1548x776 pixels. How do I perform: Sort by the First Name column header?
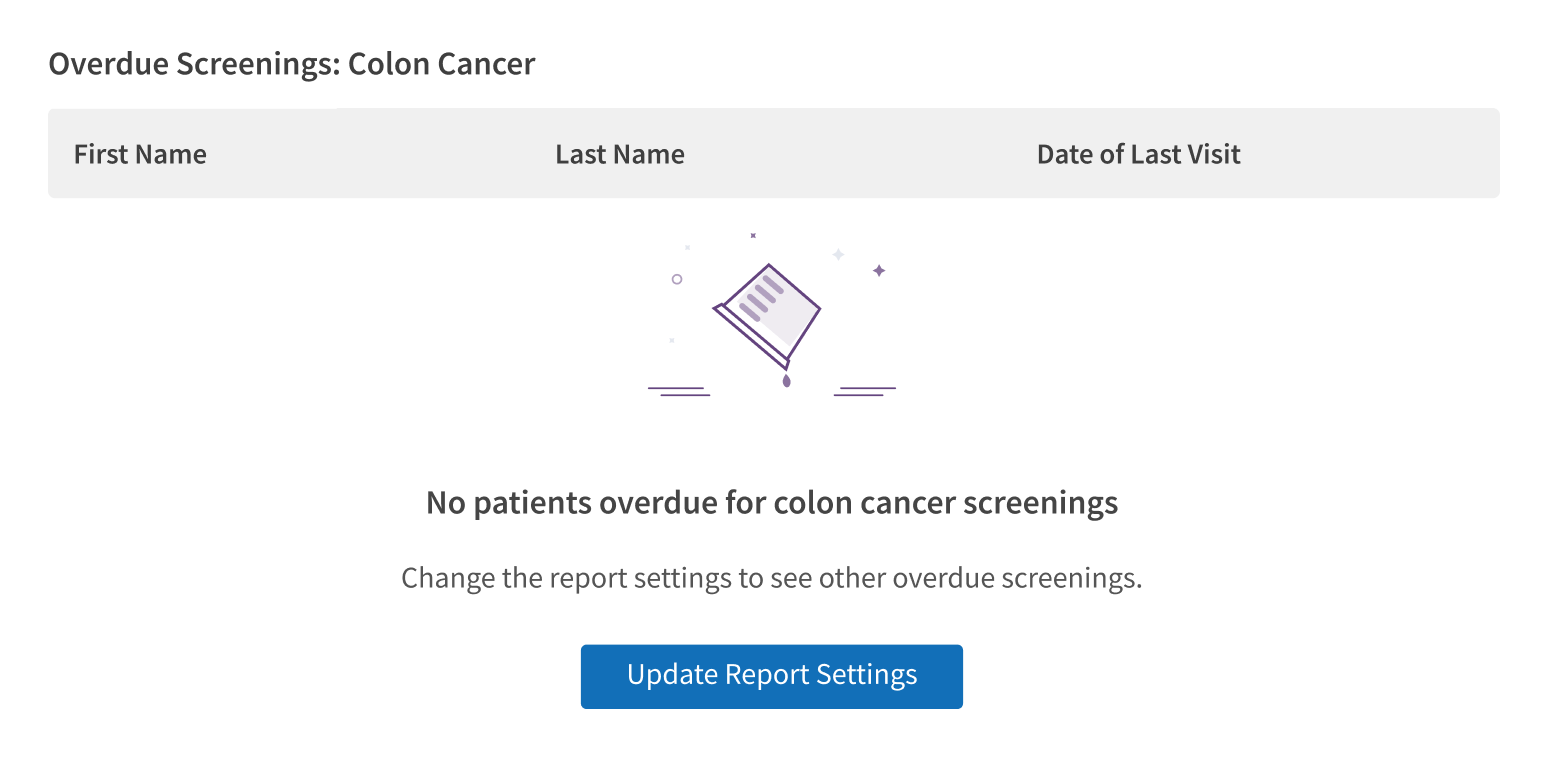(x=140, y=154)
